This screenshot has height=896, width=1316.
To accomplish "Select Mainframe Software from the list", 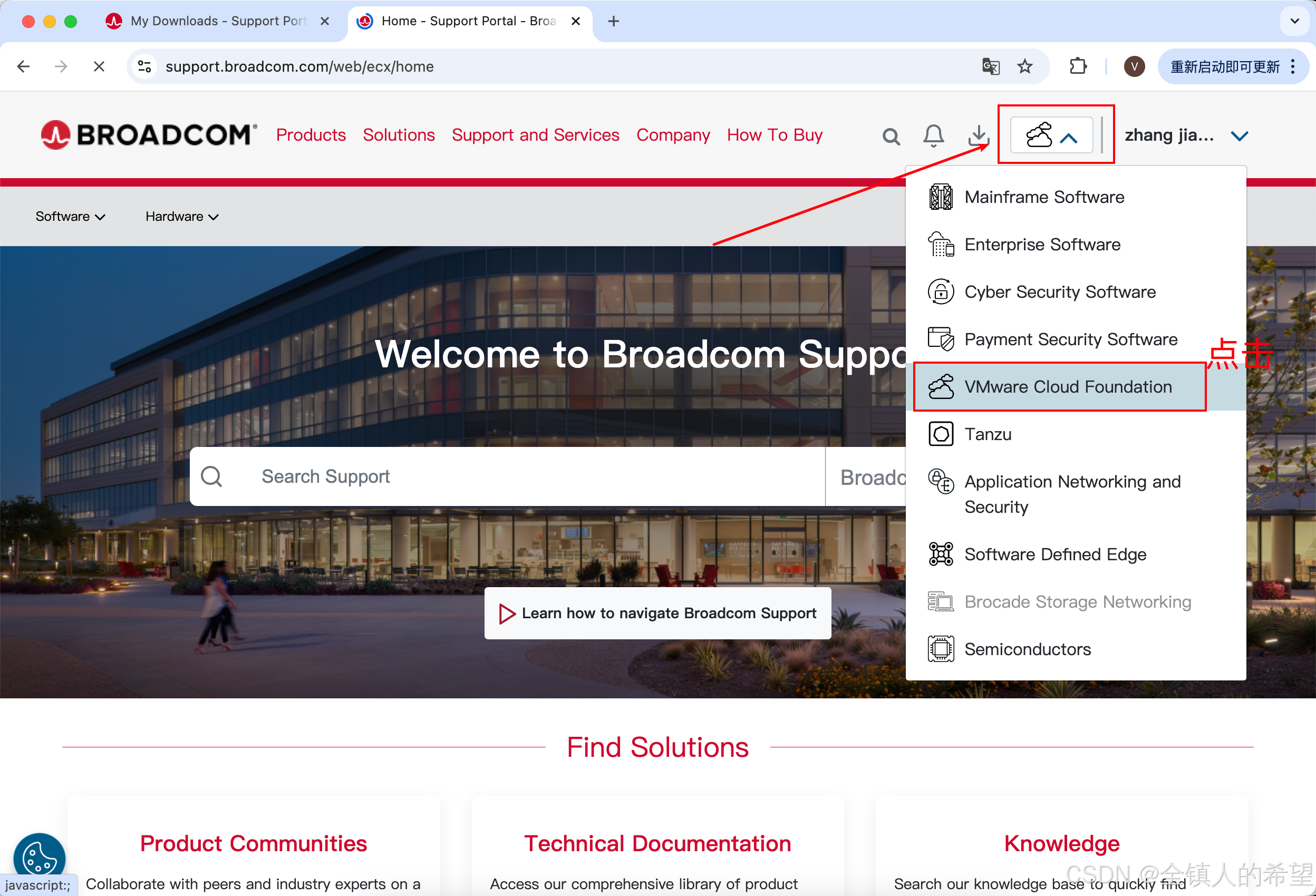I will pos(1076,197).
